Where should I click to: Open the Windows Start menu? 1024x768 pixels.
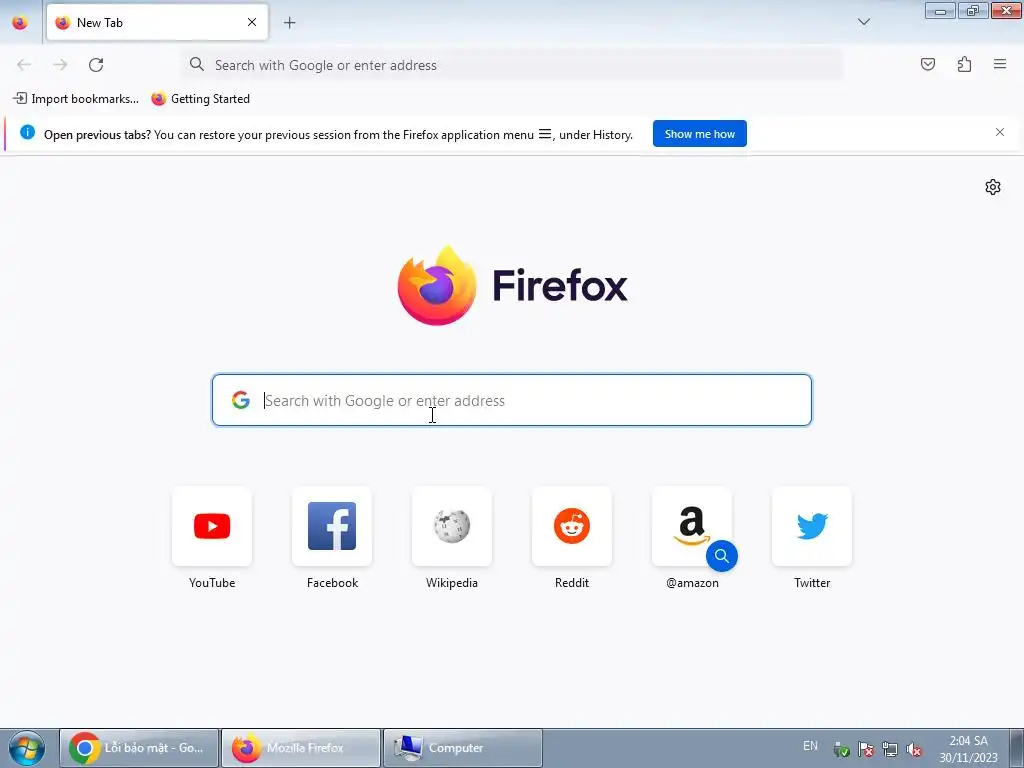tap(27, 748)
